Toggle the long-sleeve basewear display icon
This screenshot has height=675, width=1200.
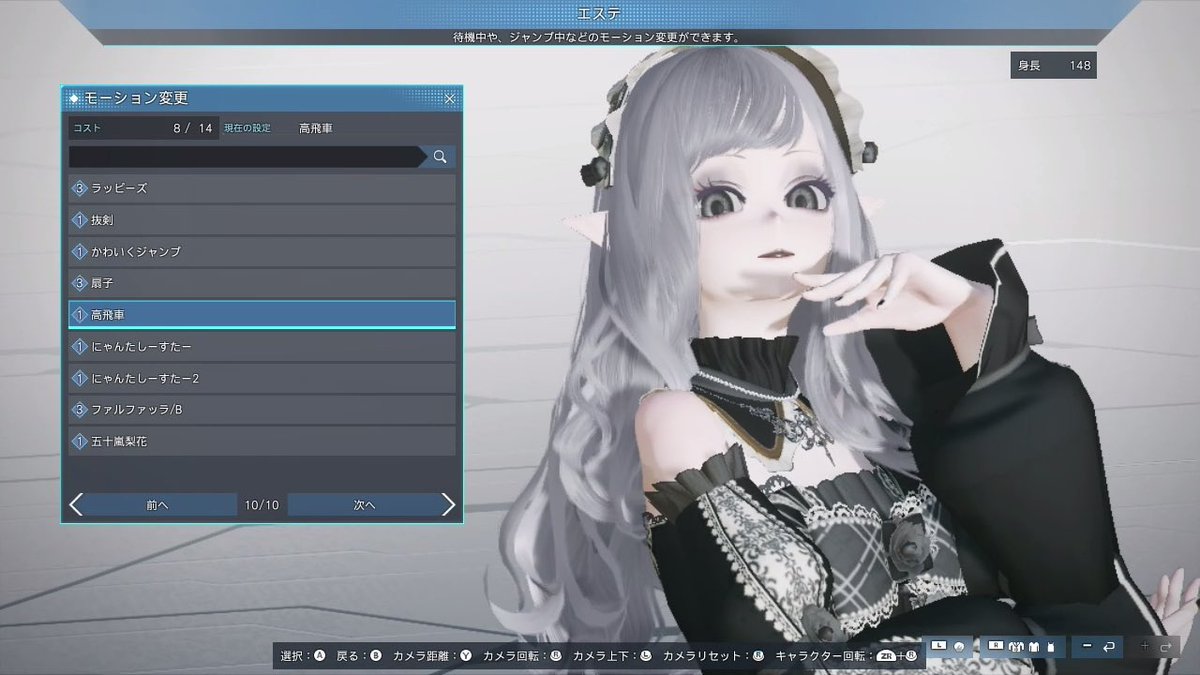point(1034,647)
